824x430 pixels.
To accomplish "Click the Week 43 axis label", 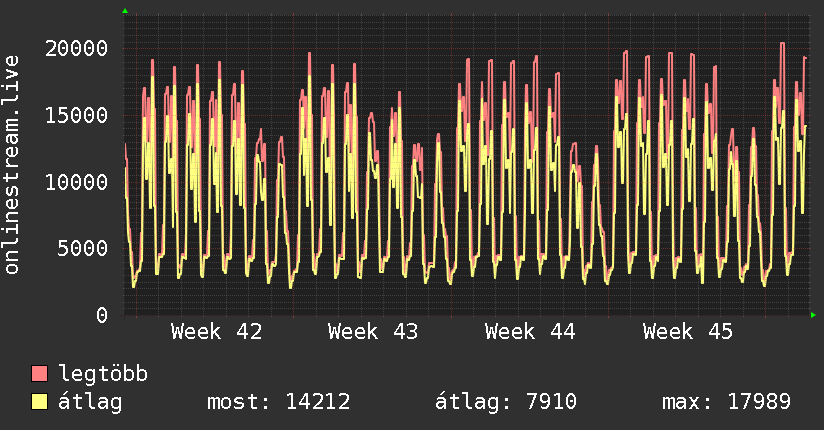I will pyautogui.click(x=373, y=332).
